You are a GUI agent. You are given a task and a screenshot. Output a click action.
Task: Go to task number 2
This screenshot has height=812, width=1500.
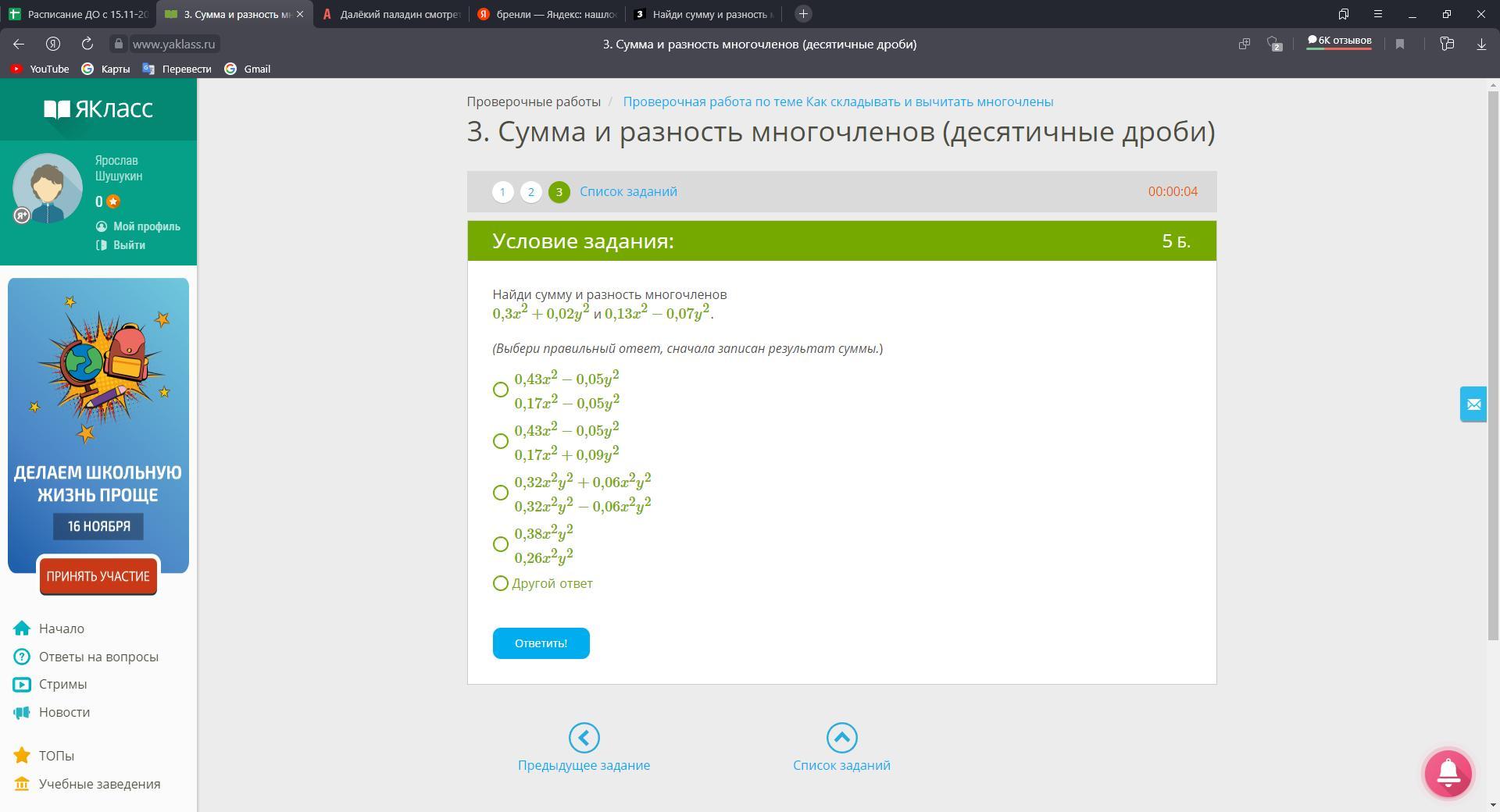pyautogui.click(x=530, y=192)
